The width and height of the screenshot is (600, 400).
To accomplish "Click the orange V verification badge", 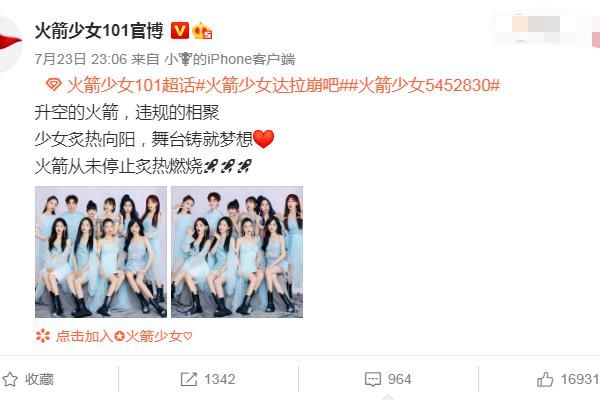I will 180,31.
